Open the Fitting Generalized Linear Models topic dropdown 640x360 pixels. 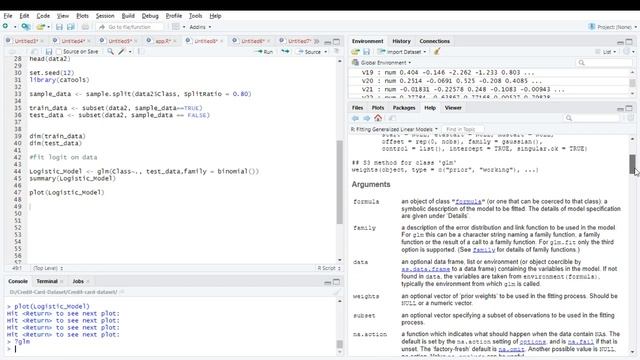[x=394, y=129]
